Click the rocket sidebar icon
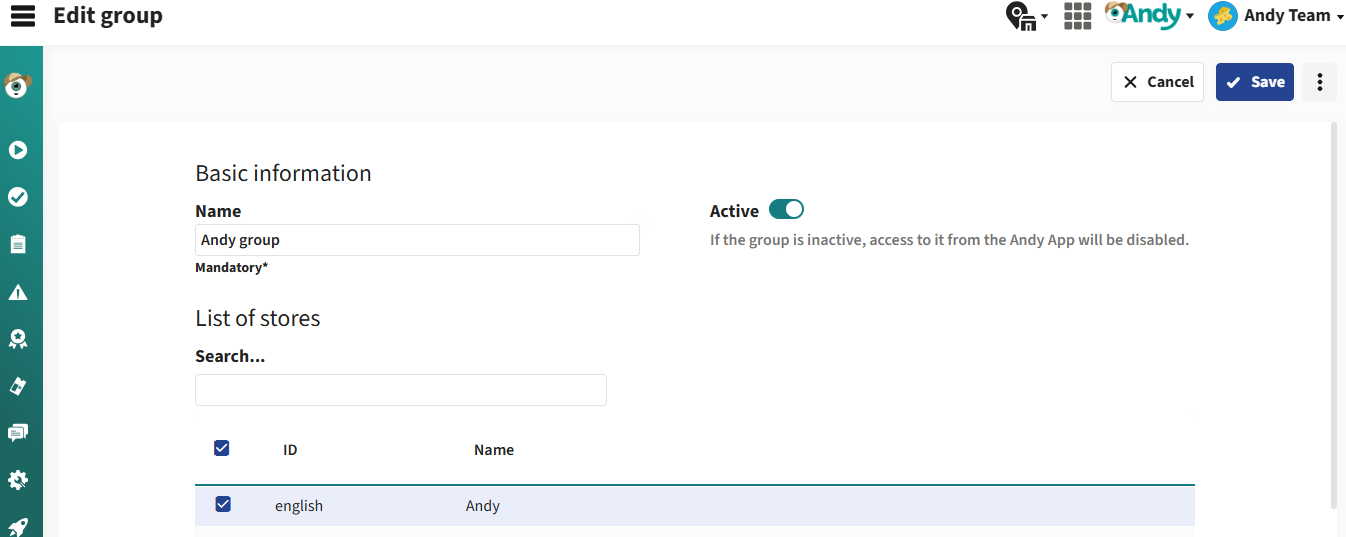The image size is (1346, 537). tap(18, 527)
